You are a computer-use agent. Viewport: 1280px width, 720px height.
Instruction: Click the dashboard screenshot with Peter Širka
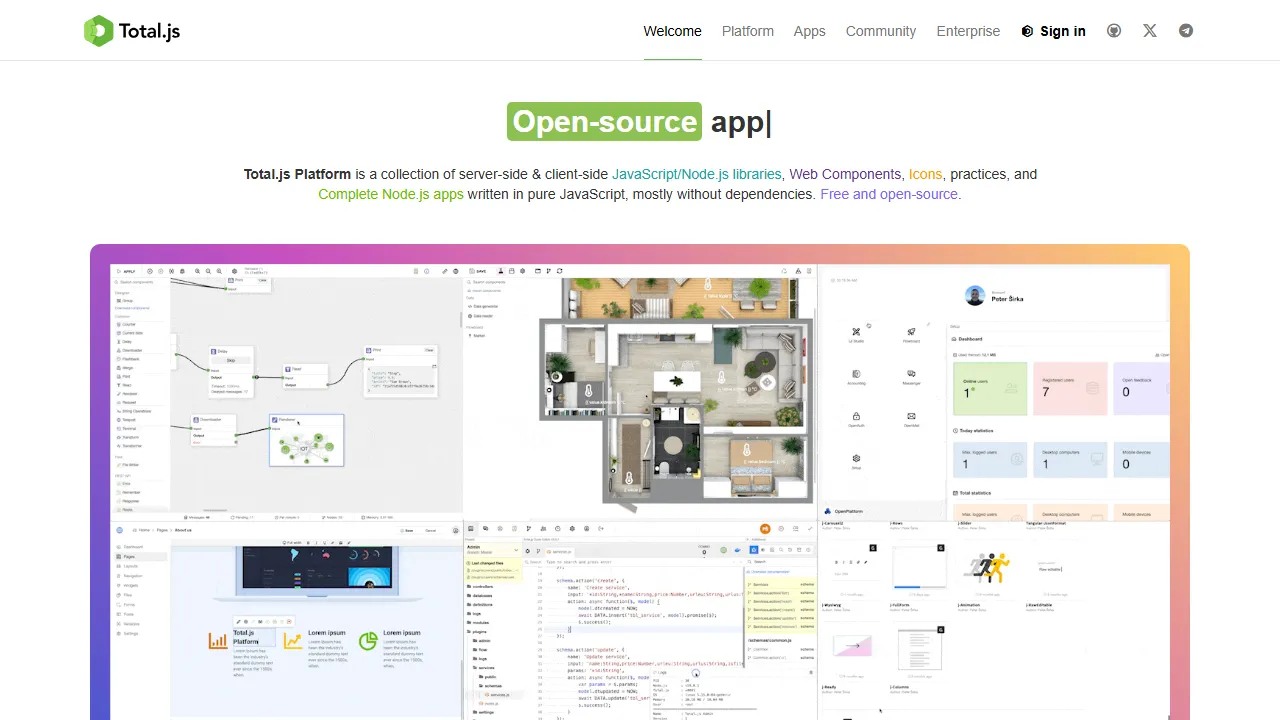coord(995,390)
